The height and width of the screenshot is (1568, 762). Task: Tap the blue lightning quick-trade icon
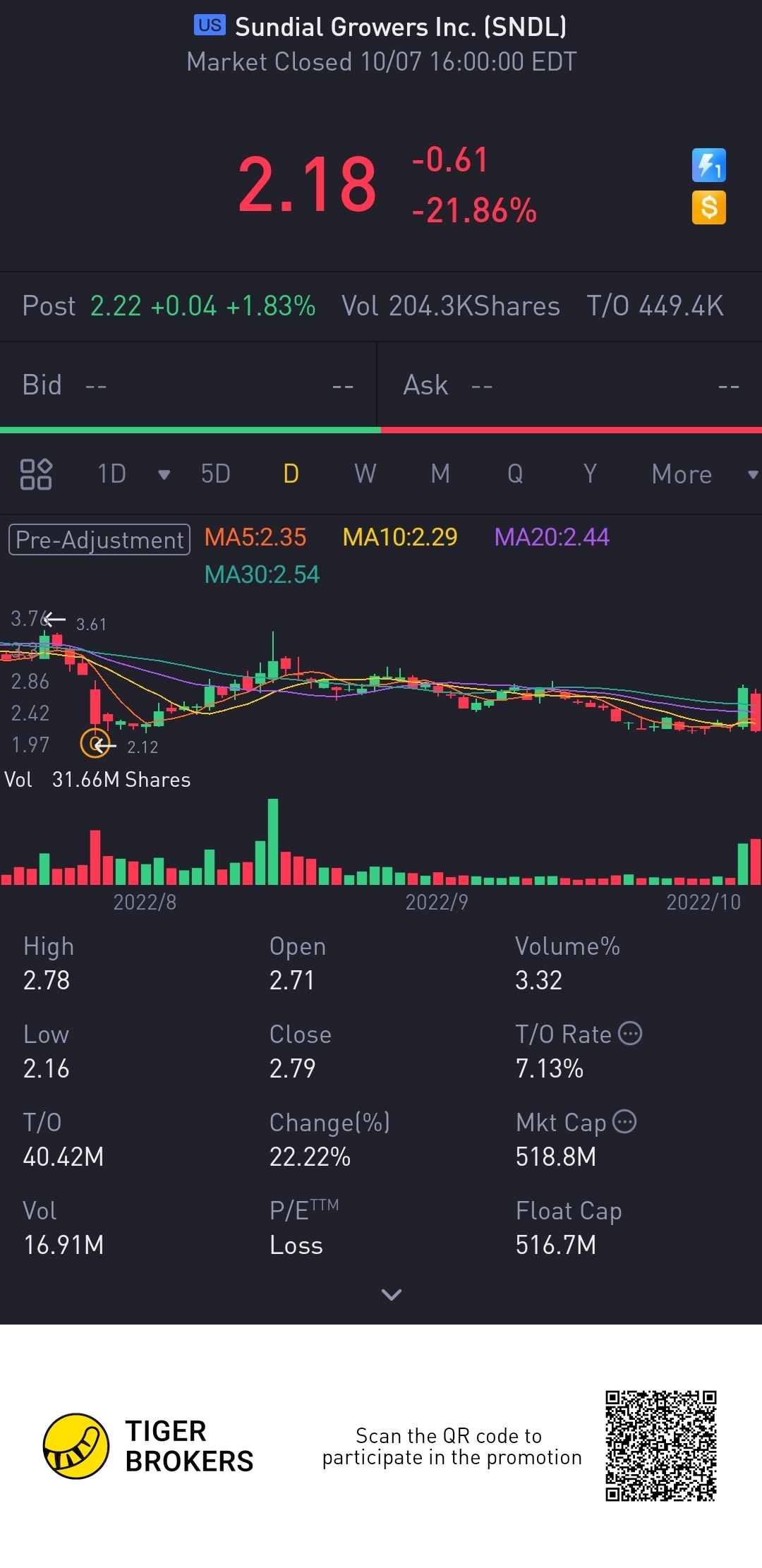(x=708, y=165)
